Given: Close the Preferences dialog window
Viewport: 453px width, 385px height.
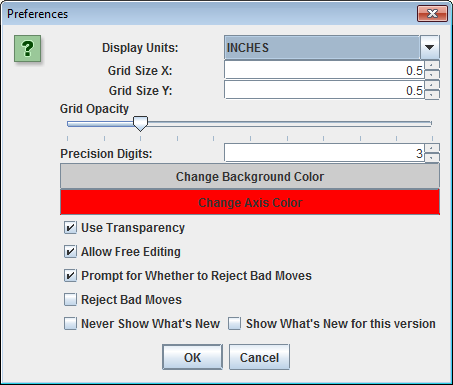Looking at the screenshot, I should (432, 14).
